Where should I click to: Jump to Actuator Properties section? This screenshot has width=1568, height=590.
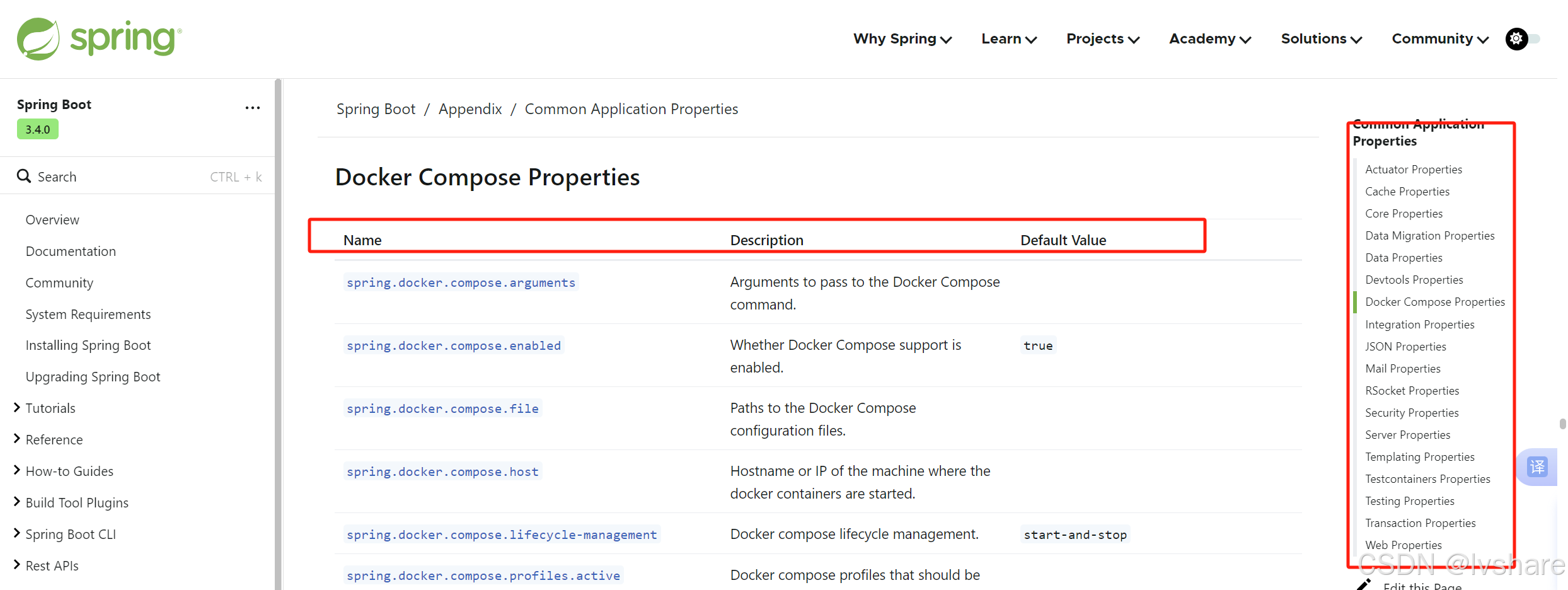tap(1414, 170)
